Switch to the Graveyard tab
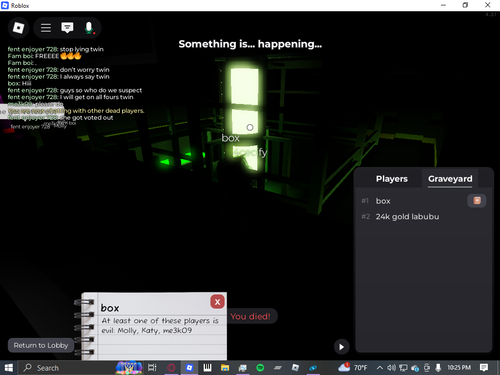 pyautogui.click(x=450, y=179)
